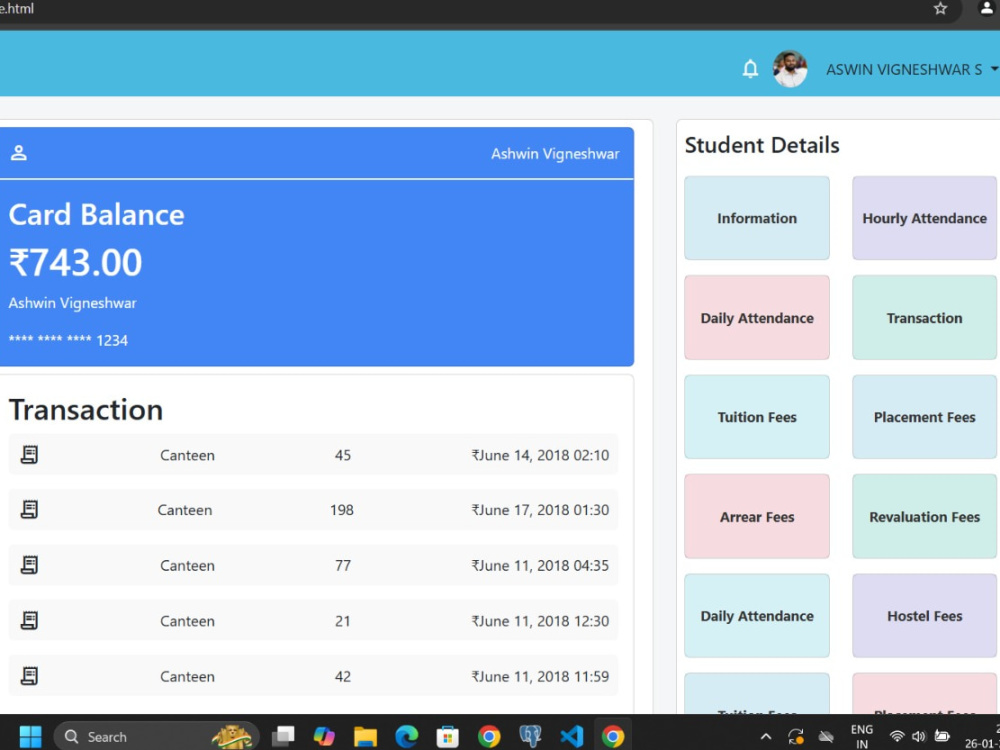Viewport: 1000px width, 750px height.
Task: Show hidden system tray icons
Action: [x=766, y=737]
